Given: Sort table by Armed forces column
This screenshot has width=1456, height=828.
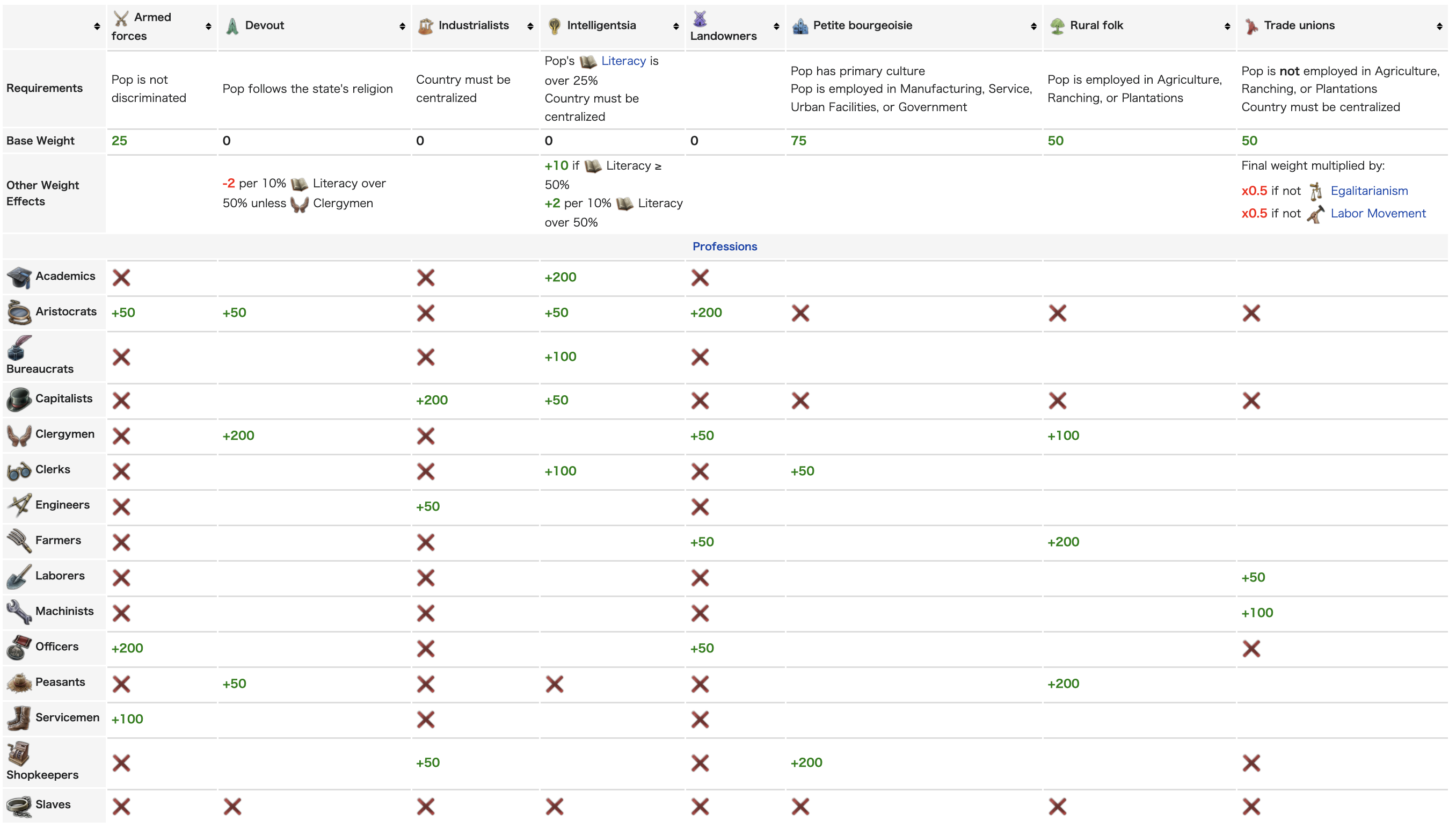Looking at the screenshot, I should click(x=208, y=26).
